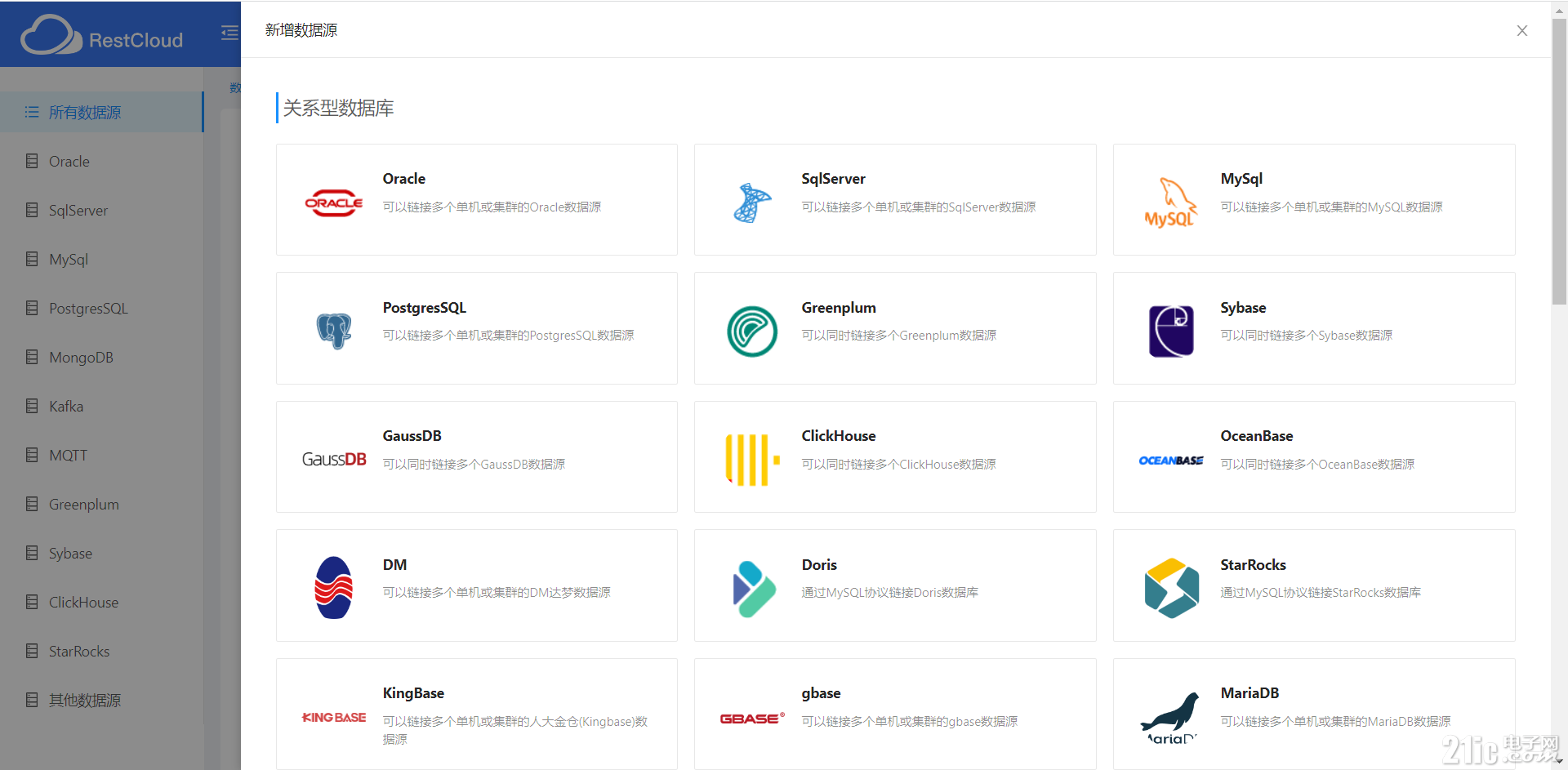
Task: Choose the Sybase card title
Action: (x=1243, y=308)
